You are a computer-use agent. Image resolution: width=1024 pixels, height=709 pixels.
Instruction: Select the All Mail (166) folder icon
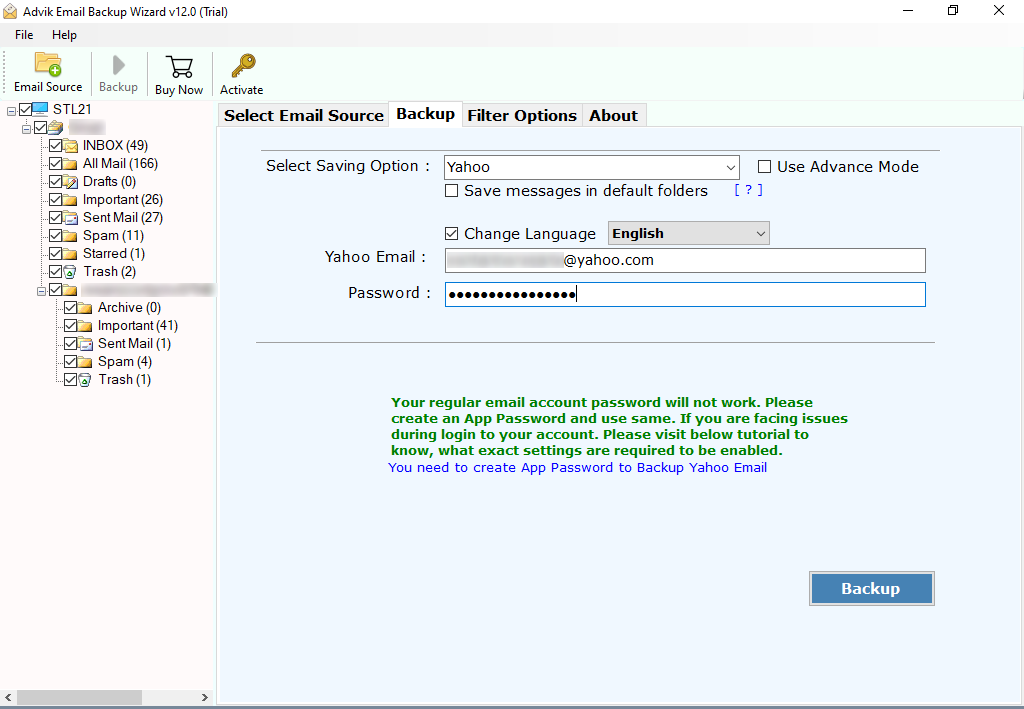70,164
